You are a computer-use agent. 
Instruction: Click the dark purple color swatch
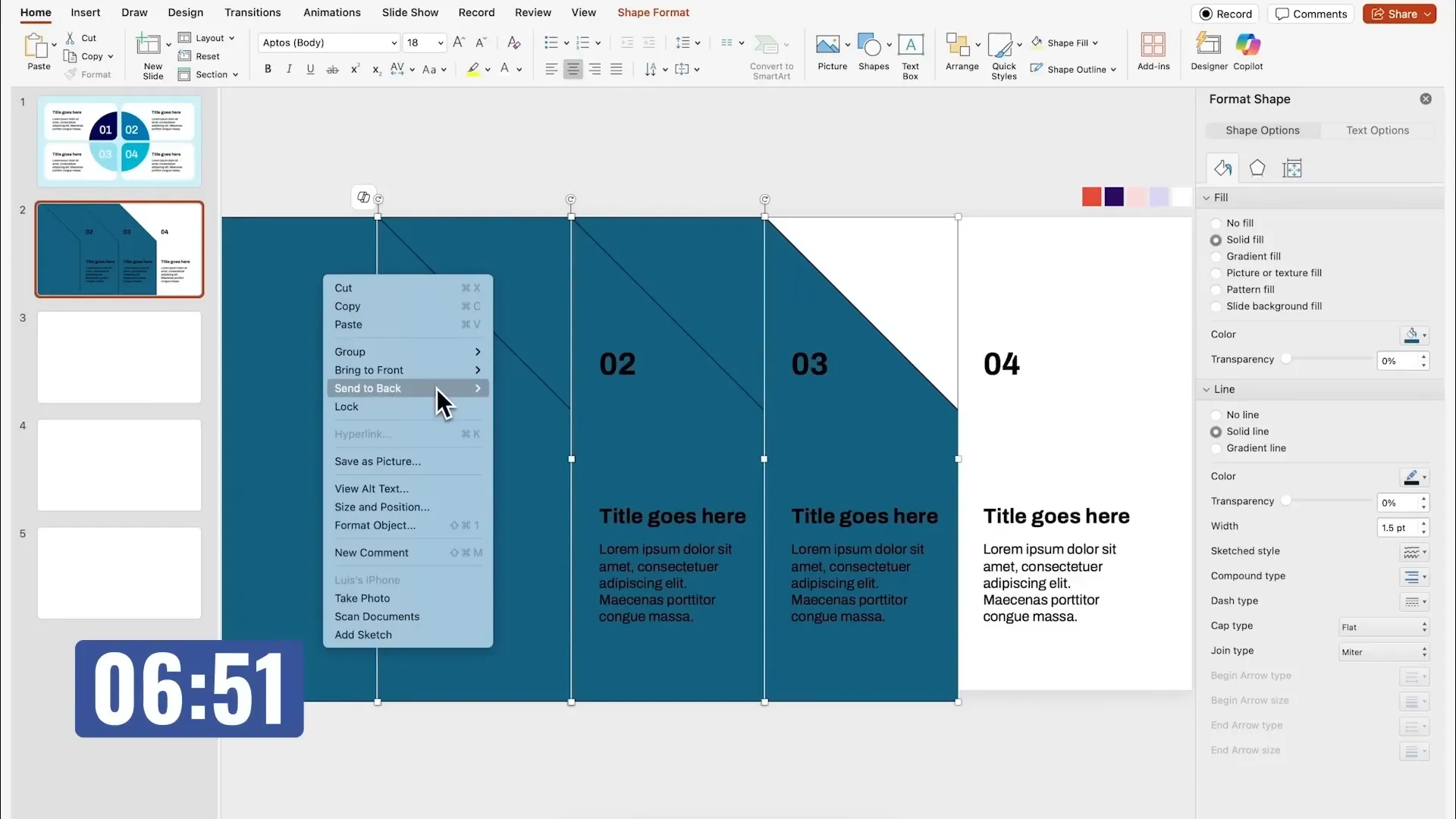[x=1114, y=197]
